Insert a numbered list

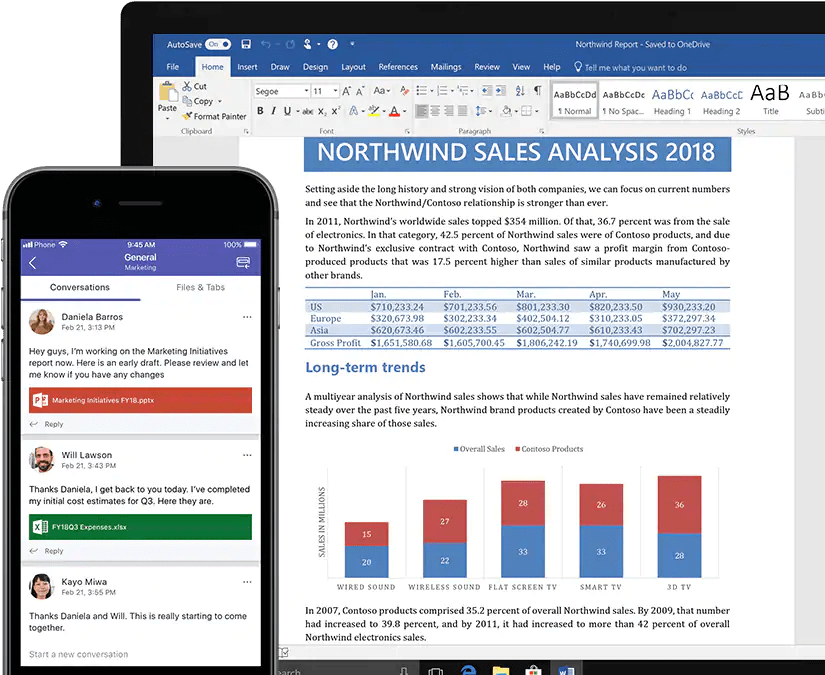(x=442, y=91)
